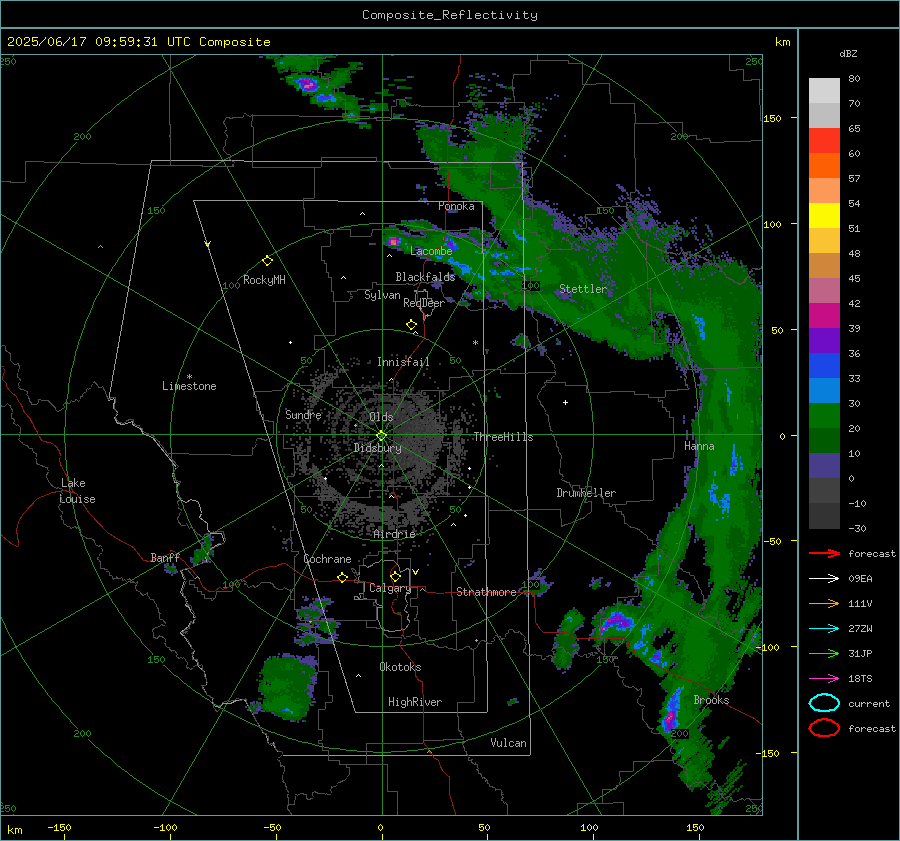Click the Banff label

click(165, 558)
